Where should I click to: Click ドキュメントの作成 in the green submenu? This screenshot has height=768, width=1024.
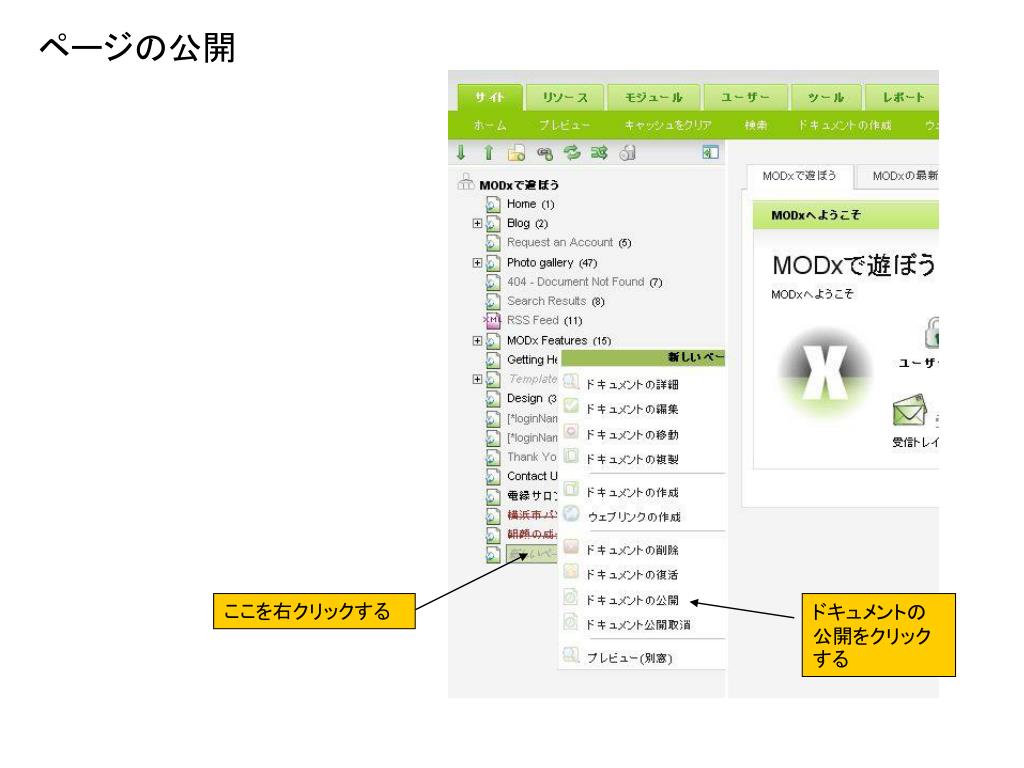(844, 125)
